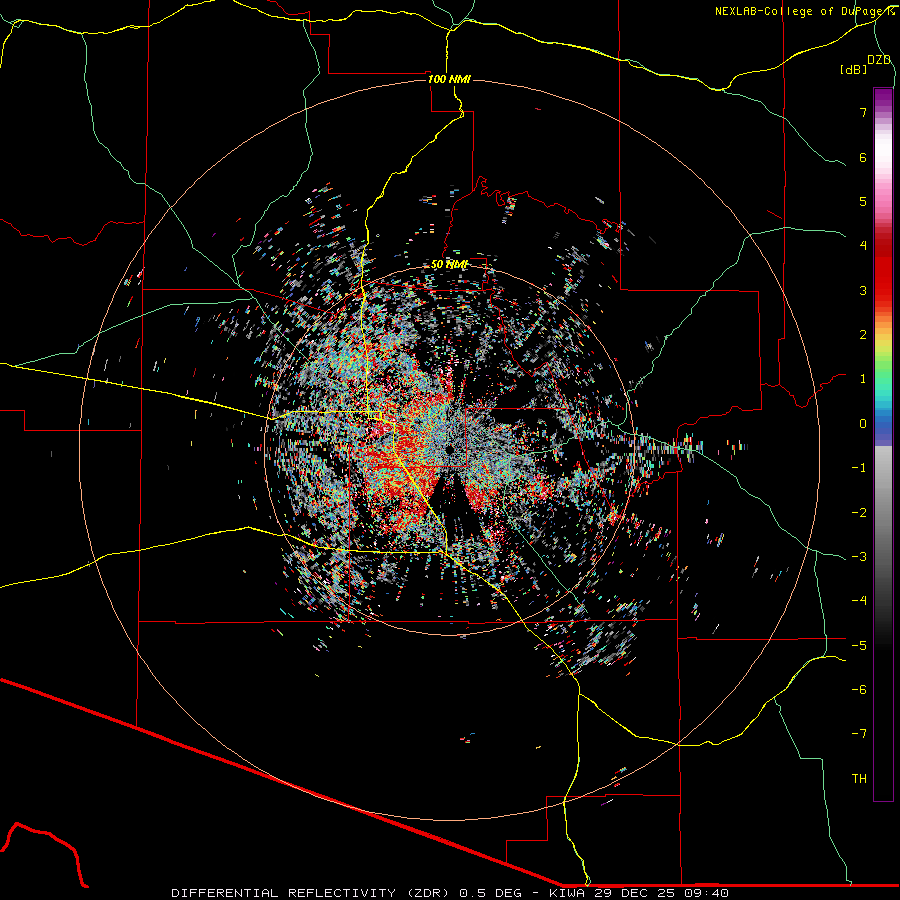Image resolution: width=900 pixels, height=900 pixels.
Task: Click the -6 dB tick on the color scale
Action: coord(859,689)
